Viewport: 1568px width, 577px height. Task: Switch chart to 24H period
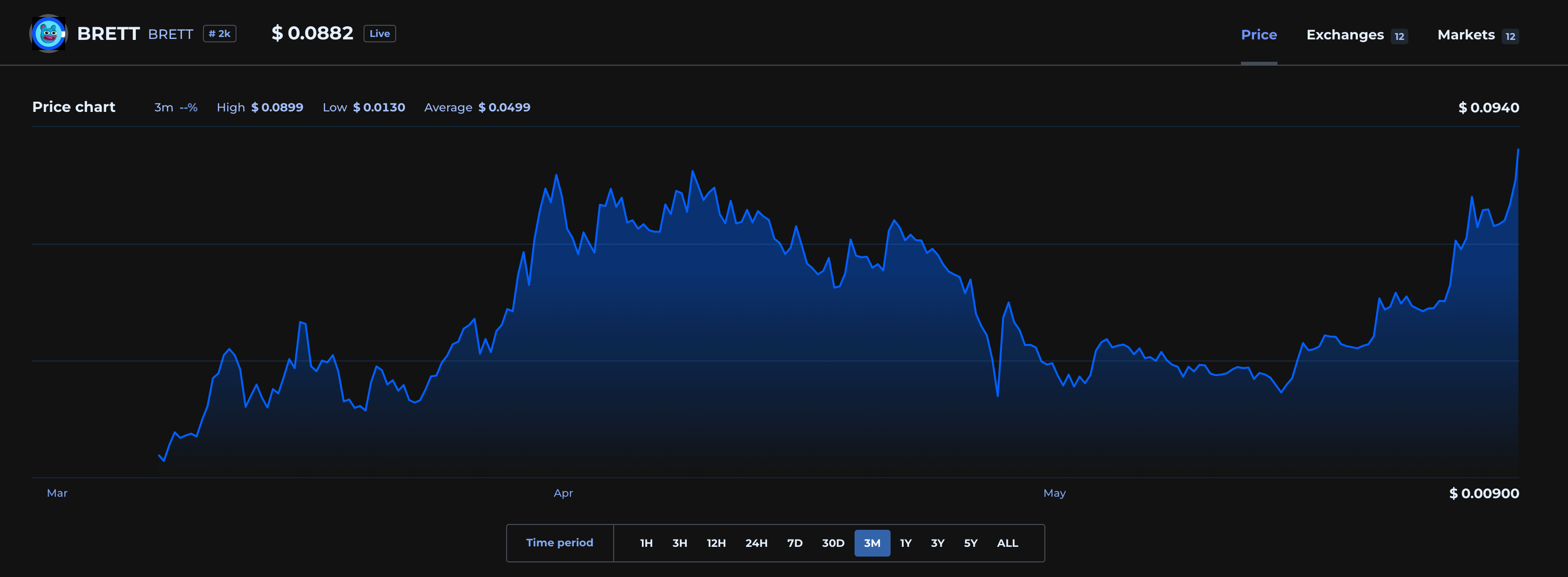tap(756, 543)
